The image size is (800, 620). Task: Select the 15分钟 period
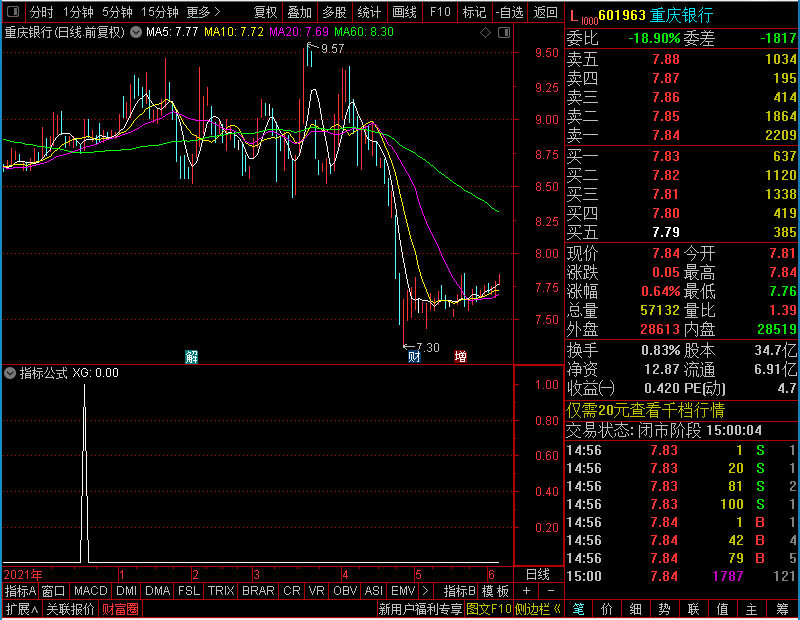click(159, 12)
